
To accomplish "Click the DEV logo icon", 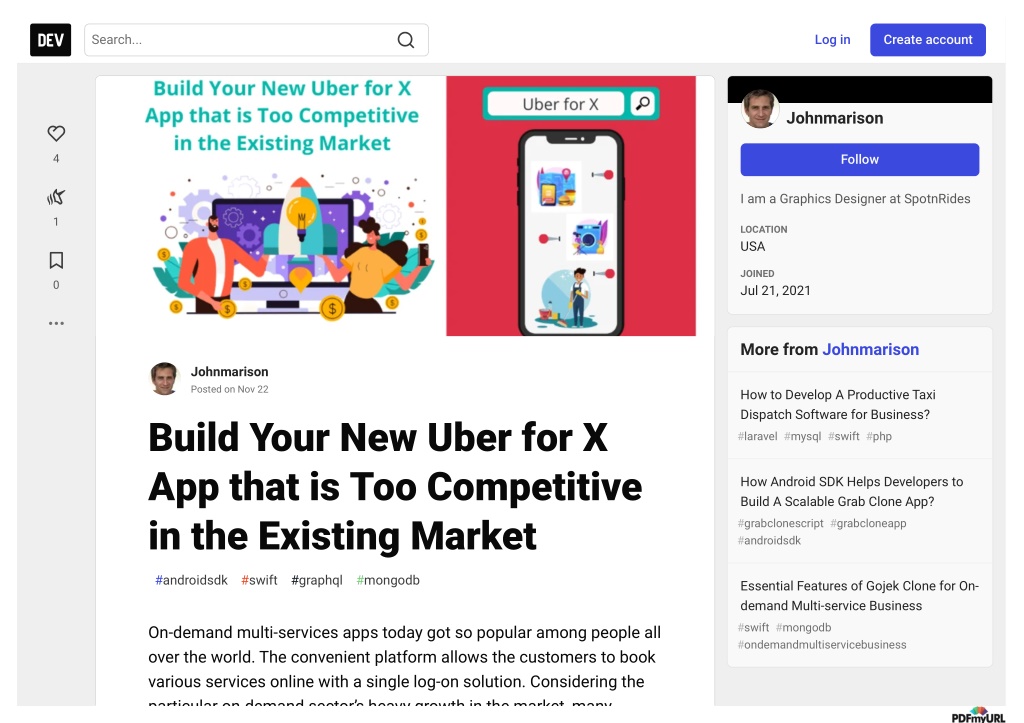I will click(50, 40).
